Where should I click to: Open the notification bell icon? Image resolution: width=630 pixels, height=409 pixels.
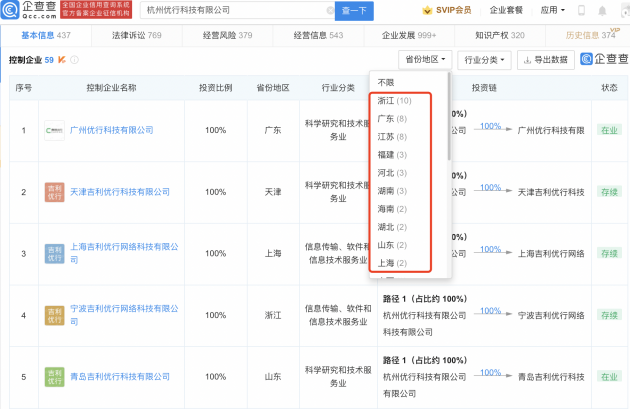tap(602, 11)
